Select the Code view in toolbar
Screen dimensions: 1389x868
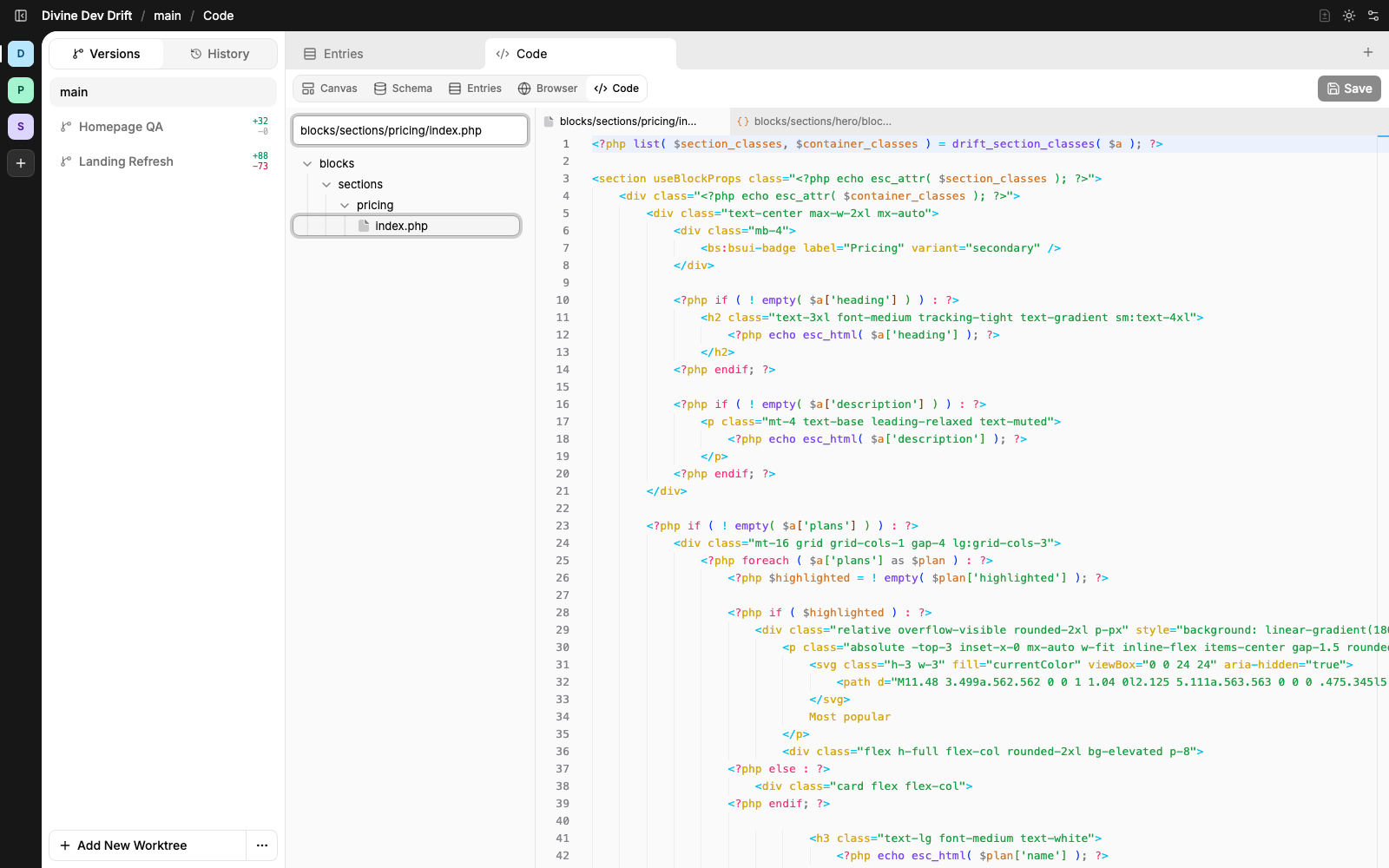(616, 89)
